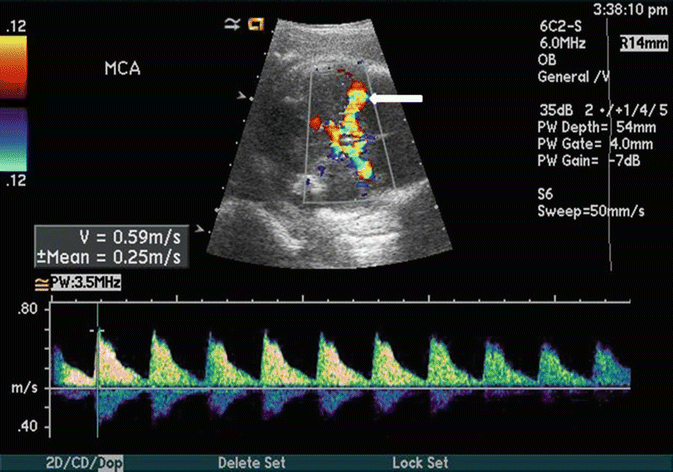
Task: Click the .80 velocity scale label
Action: pos(27,309)
